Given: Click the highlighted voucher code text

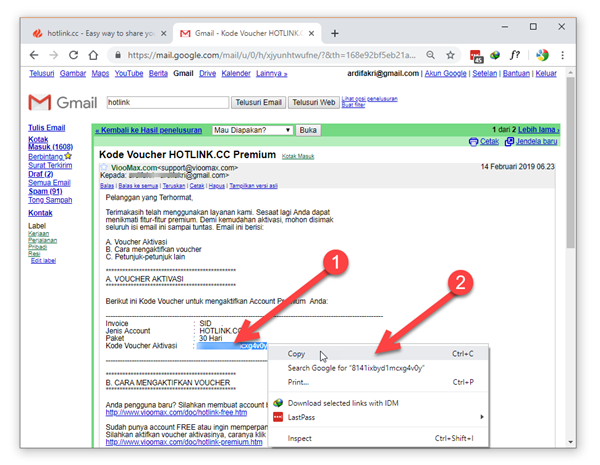Looking at the screenshot, I should [x=232, y=346].
